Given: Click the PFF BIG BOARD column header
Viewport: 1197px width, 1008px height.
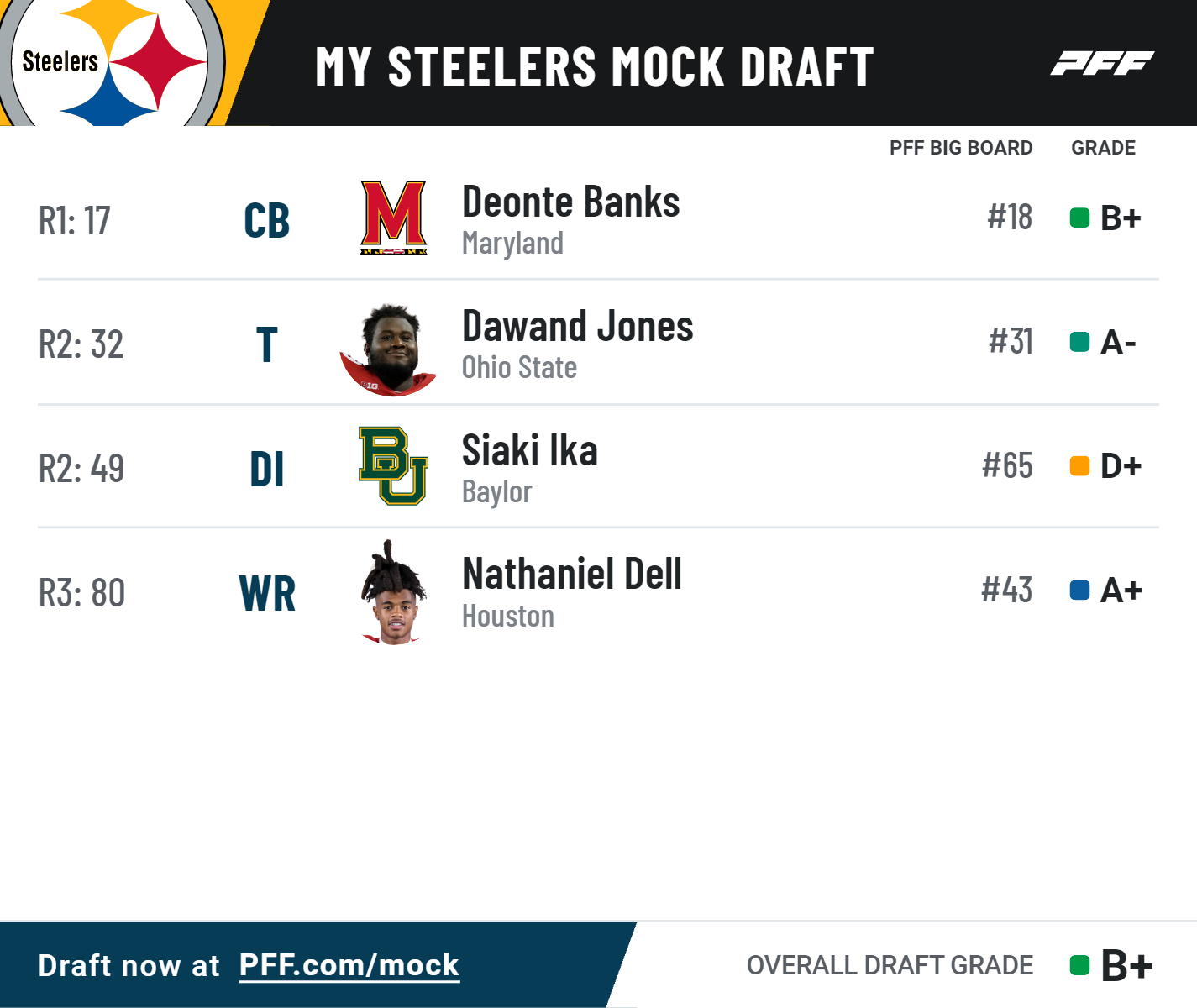Looking at the screenshot, I should pyautogui.click(x=961, y=148).
